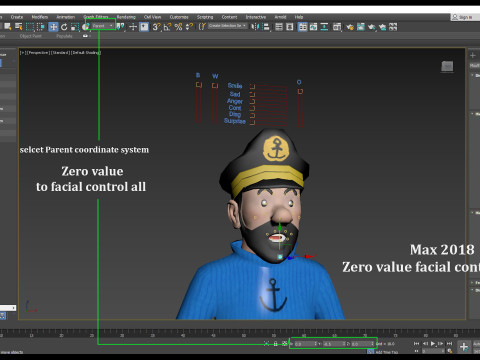The image size is (480, 360).
Task: Open Autodesk A360 gallery icon
Action: (393, 27)
